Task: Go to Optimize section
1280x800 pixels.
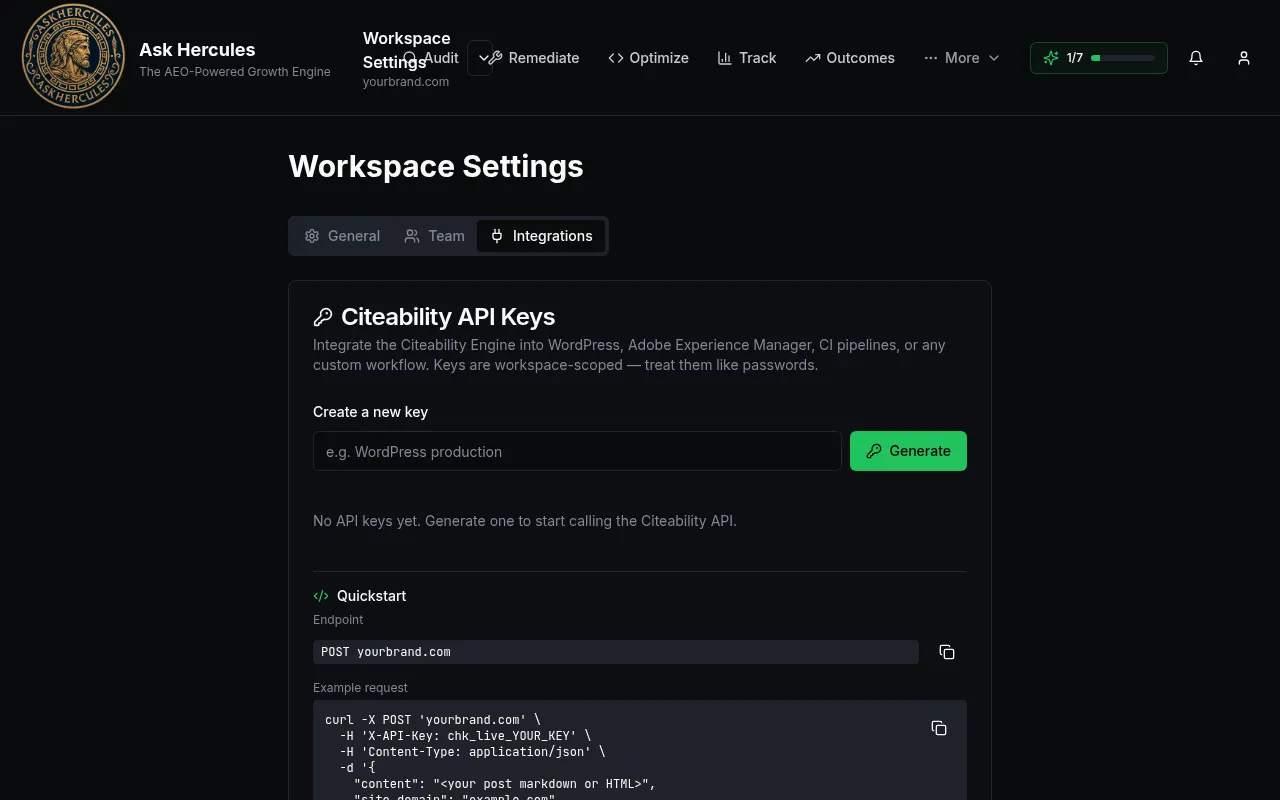Action: 648,58
